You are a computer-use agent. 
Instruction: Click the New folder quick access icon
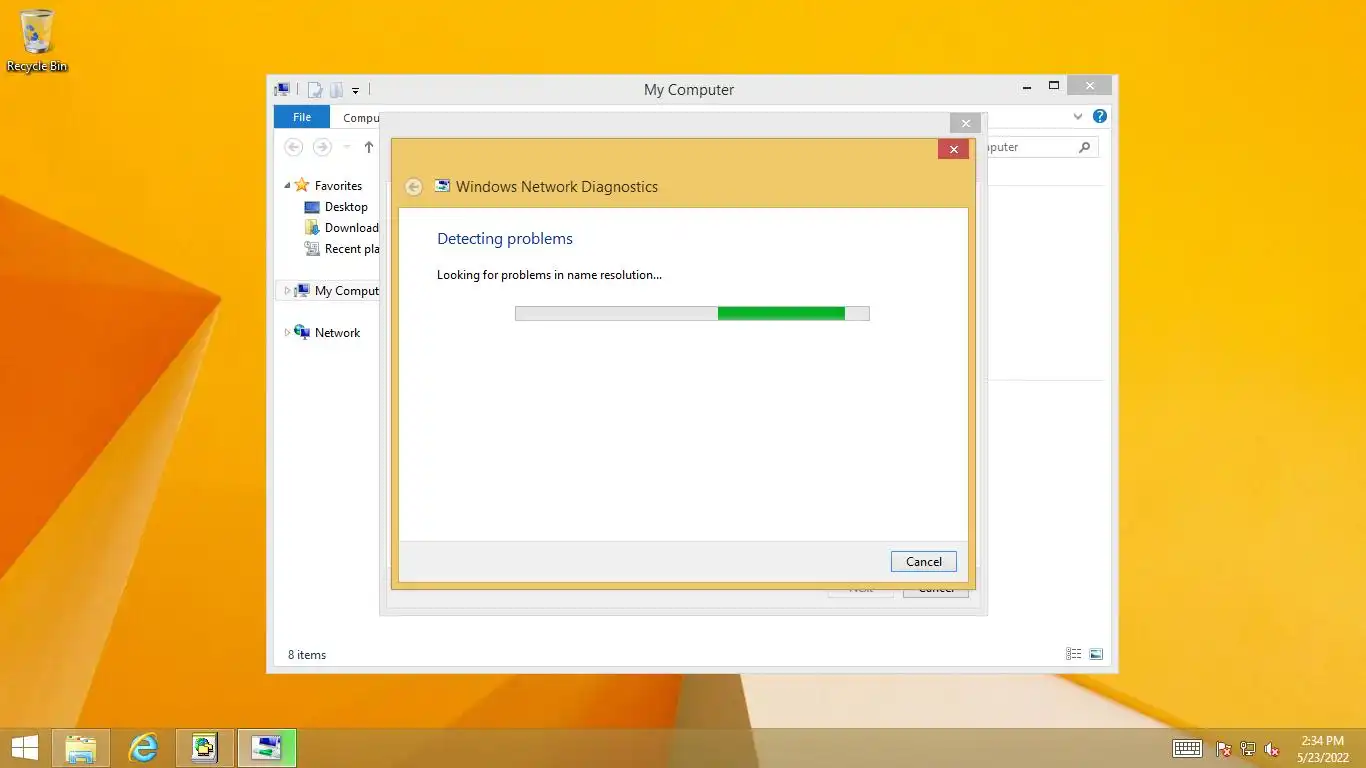pos(336,90)
